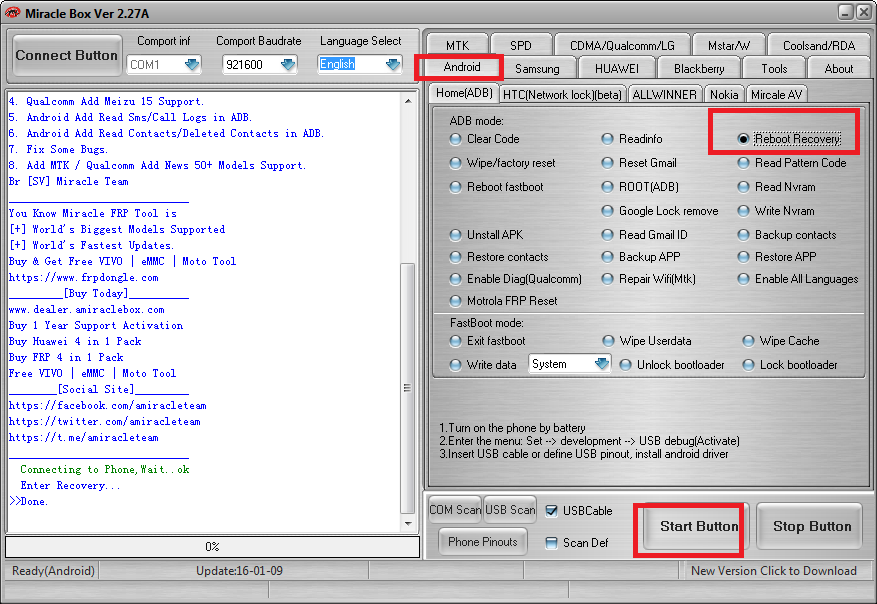The height and width of the screenshot is (604, 877).
Task: Switch to the SPD tab
Action: tap(521, 45)
